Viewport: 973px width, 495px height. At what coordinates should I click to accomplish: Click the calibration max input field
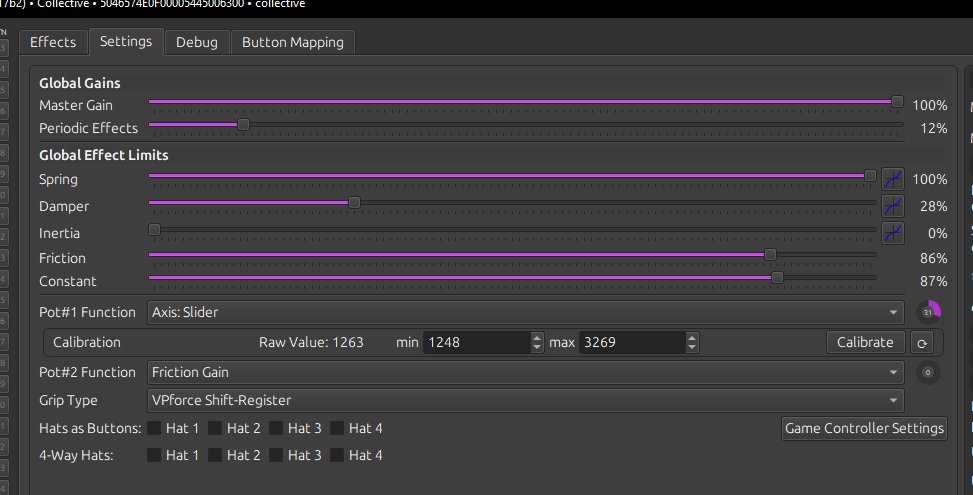(x=632, y=342)
